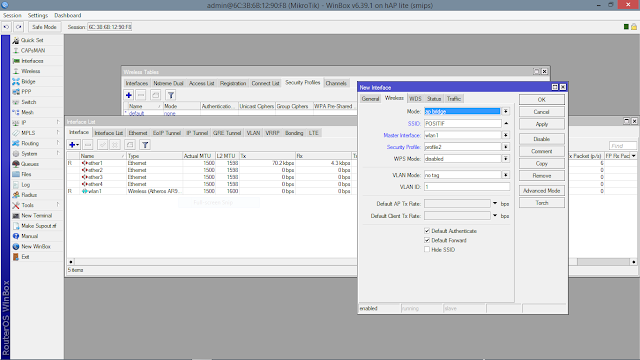Click Exit in sidebar
Viewport: 640px width, 360px height.
(25, 257)
